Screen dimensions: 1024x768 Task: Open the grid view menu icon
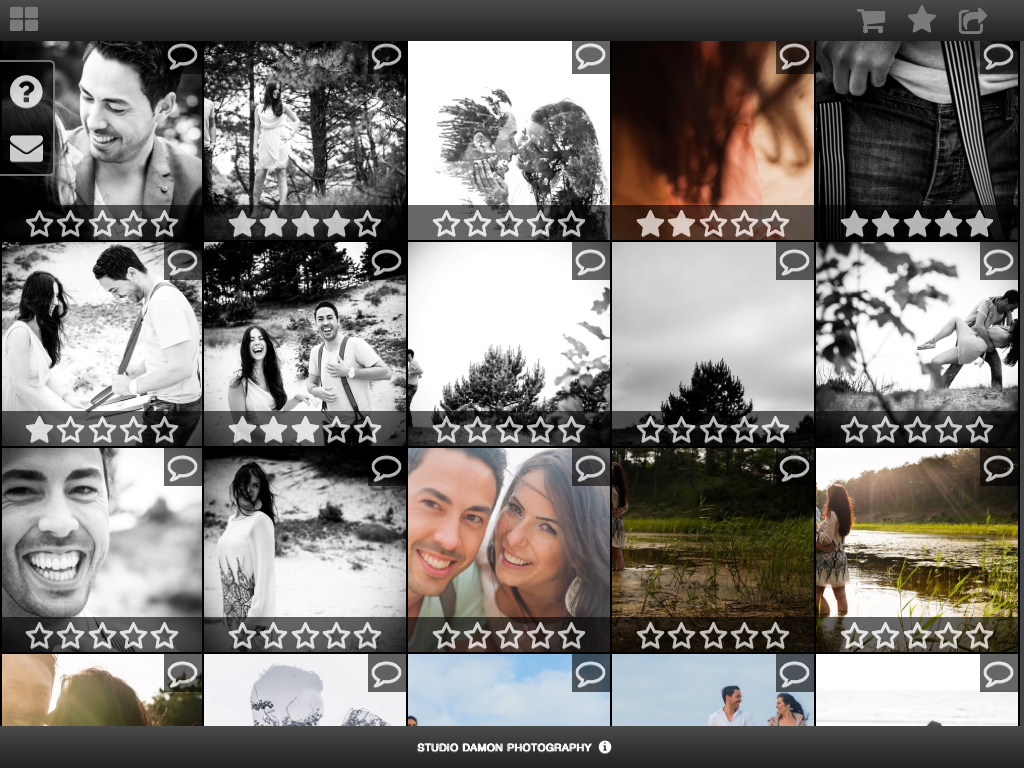pyautogui.click(x=24, y=19)
